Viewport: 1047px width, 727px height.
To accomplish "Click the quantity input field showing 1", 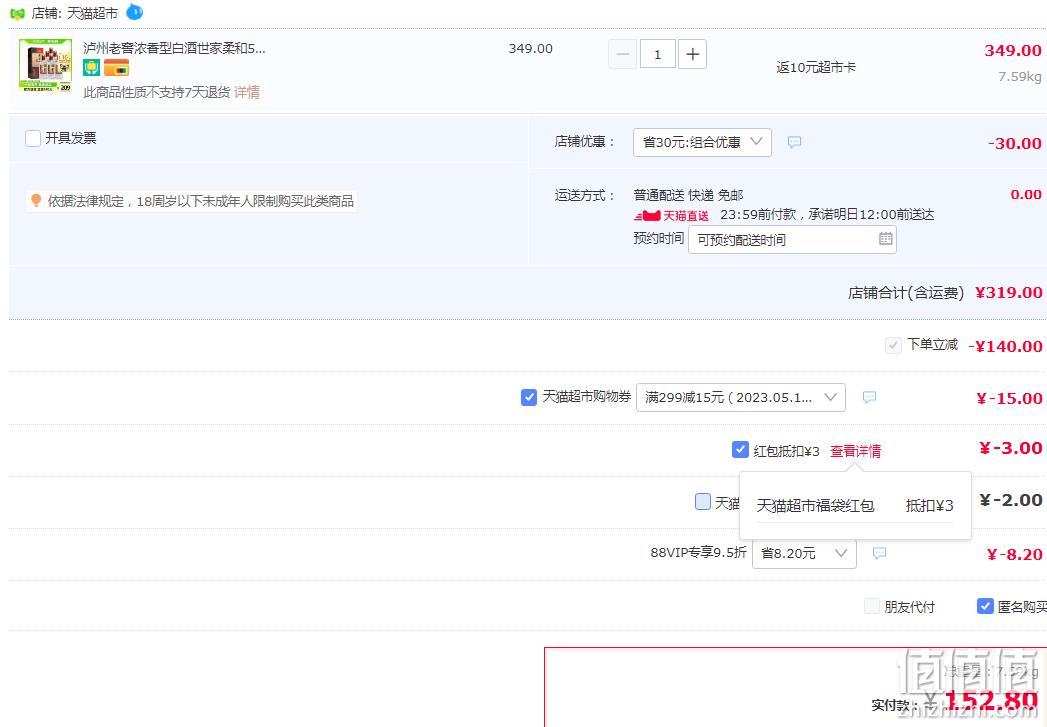I will 658,54.
